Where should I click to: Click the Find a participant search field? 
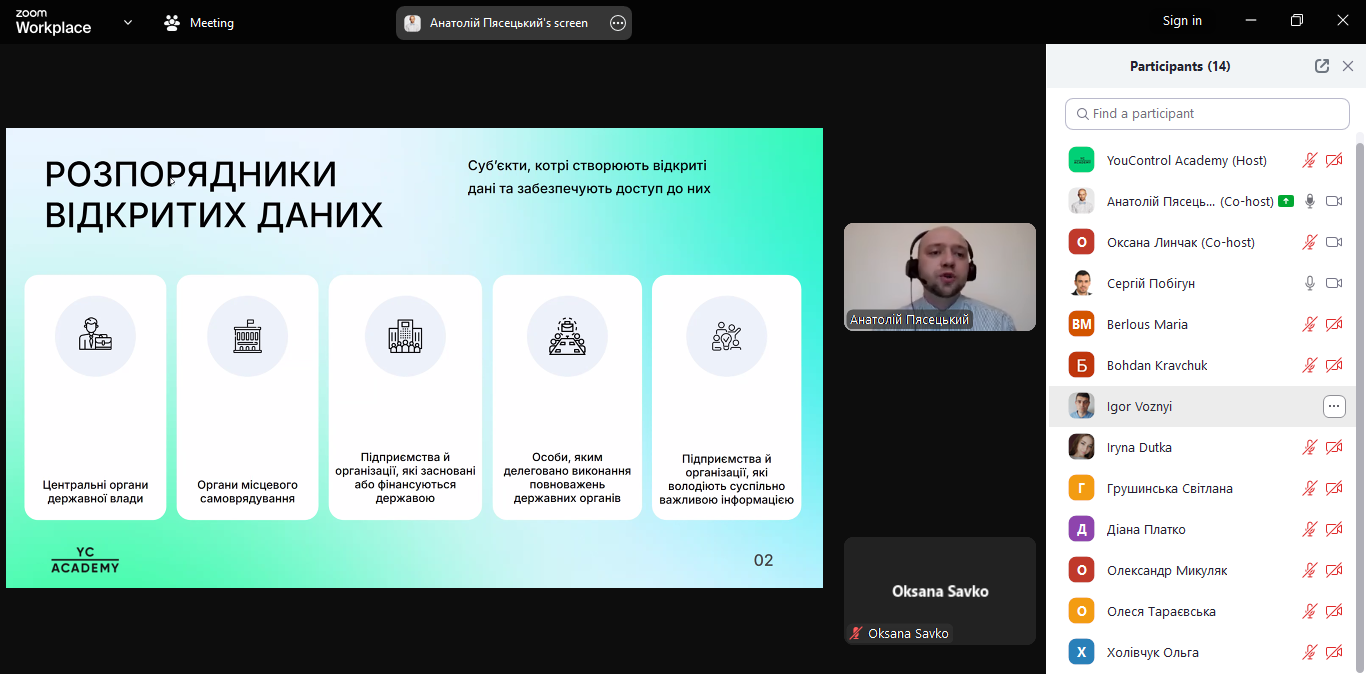point(1207,114)
